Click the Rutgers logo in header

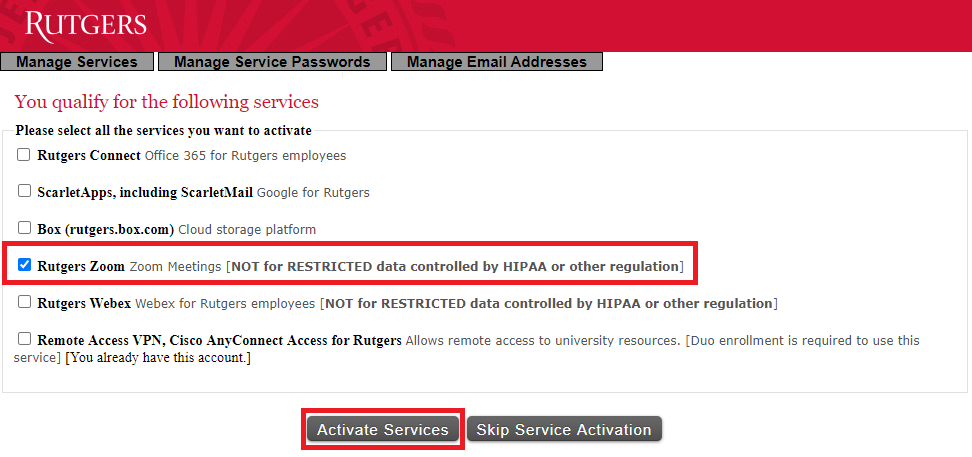click(x=86, y=24)
